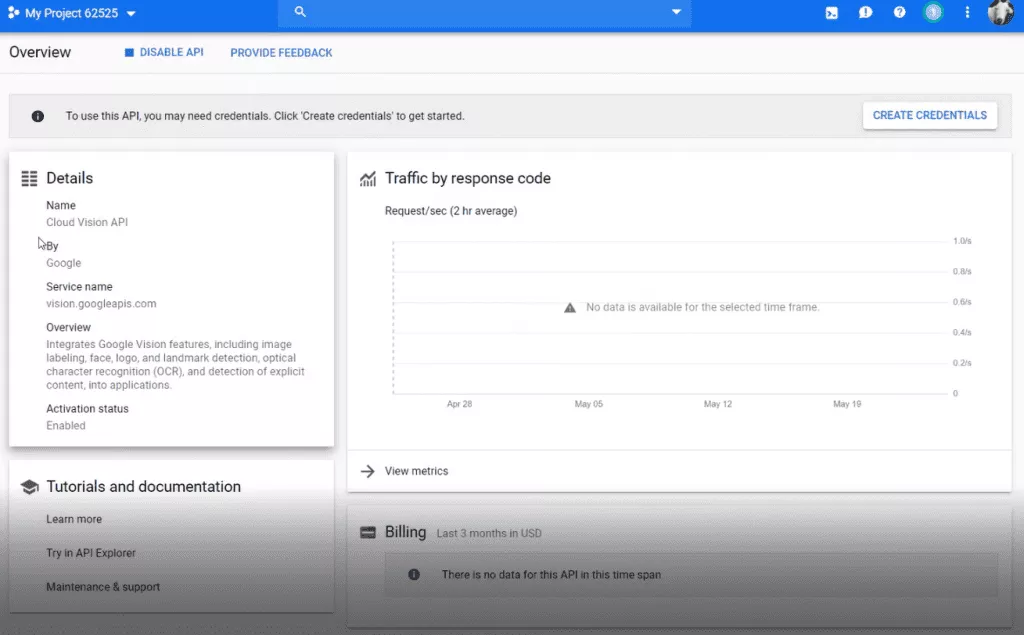Click the square stop icon beside Disable API
The height and width of the screenshot is (635, 1024).
(129, 52)
